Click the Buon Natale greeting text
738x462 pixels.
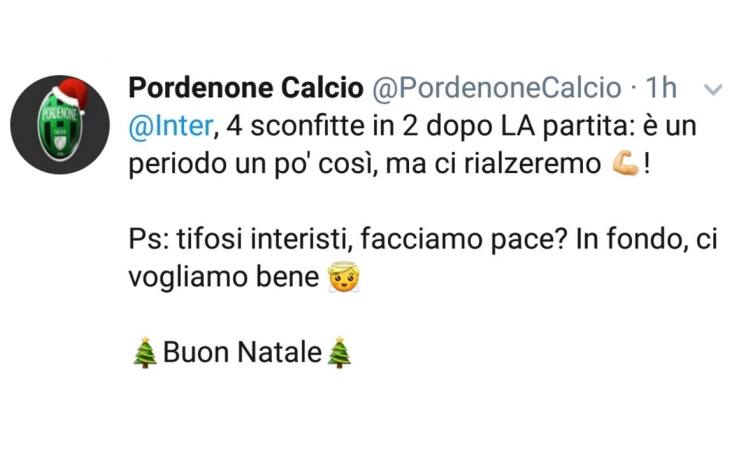242,353
